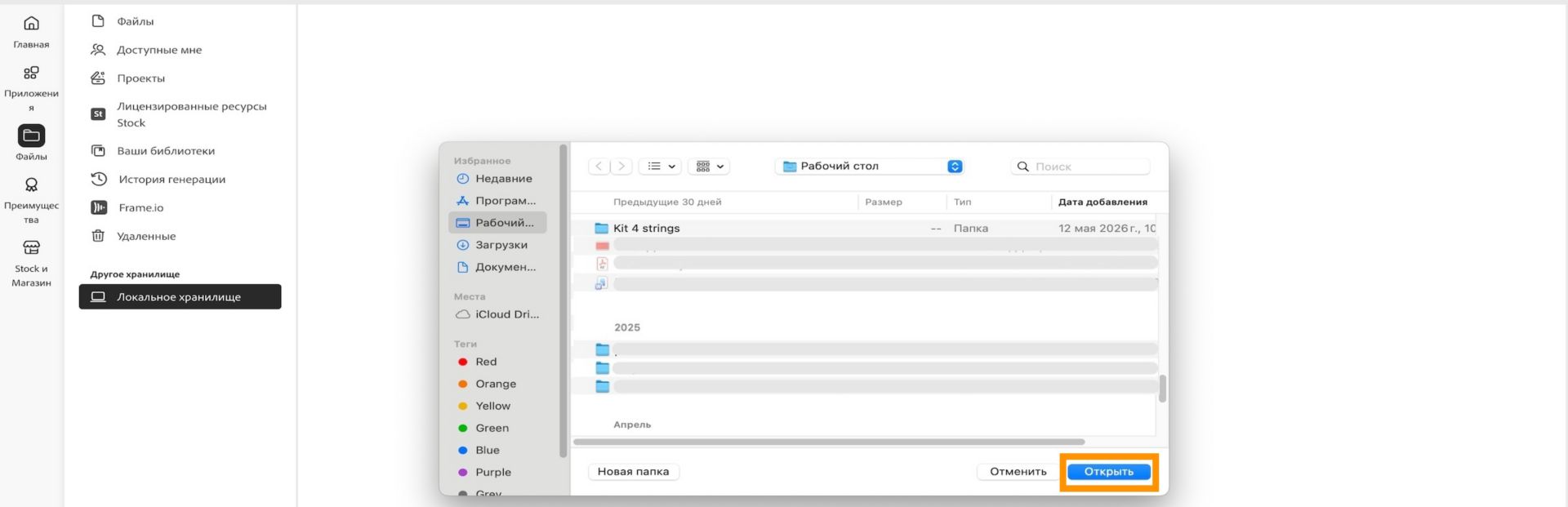Open the Рабочий стол location popup
This screenshot has height=507, width=1568.
point(871,167)
